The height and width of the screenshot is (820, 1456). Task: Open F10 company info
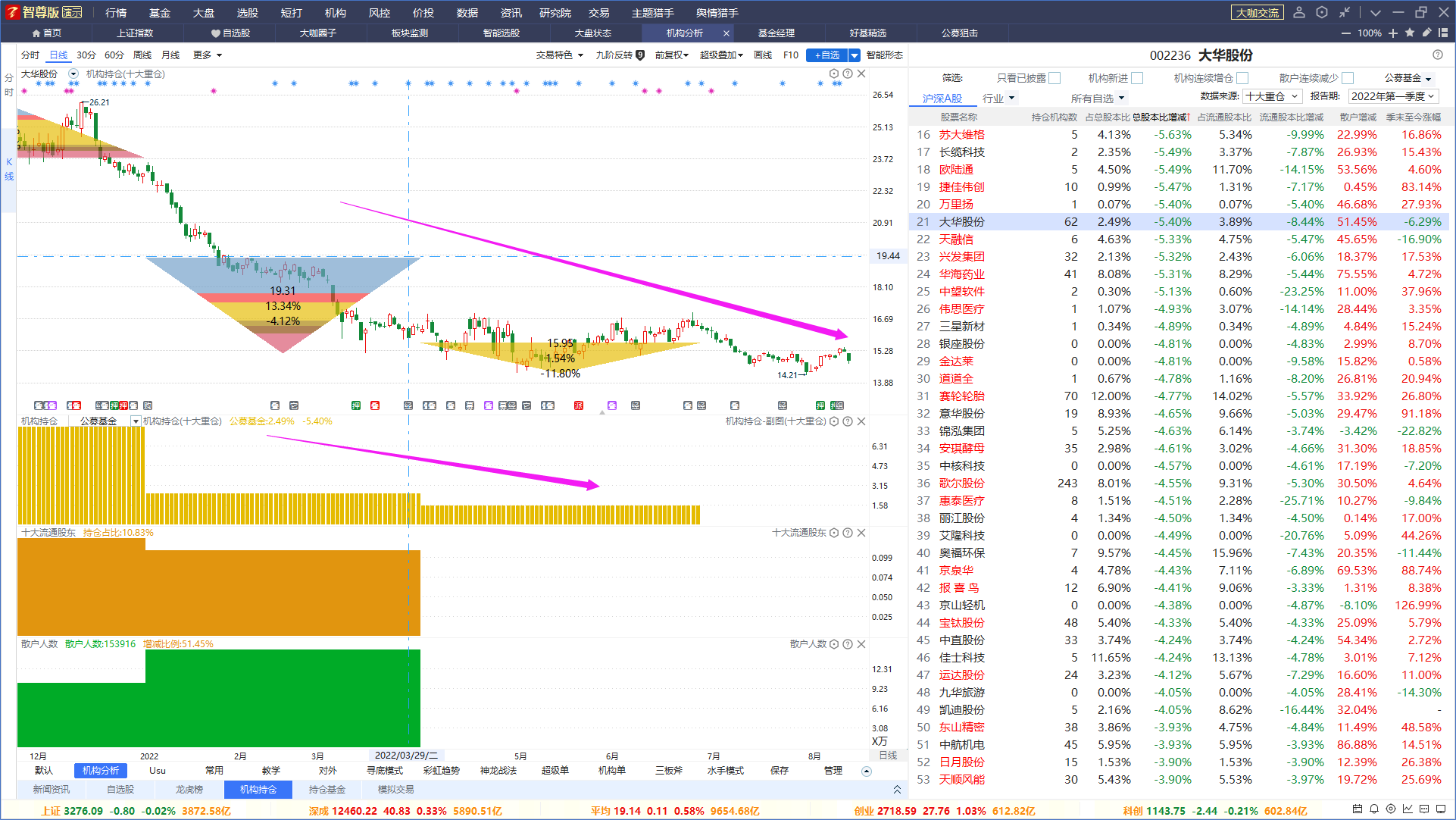(x=790, y=55)
